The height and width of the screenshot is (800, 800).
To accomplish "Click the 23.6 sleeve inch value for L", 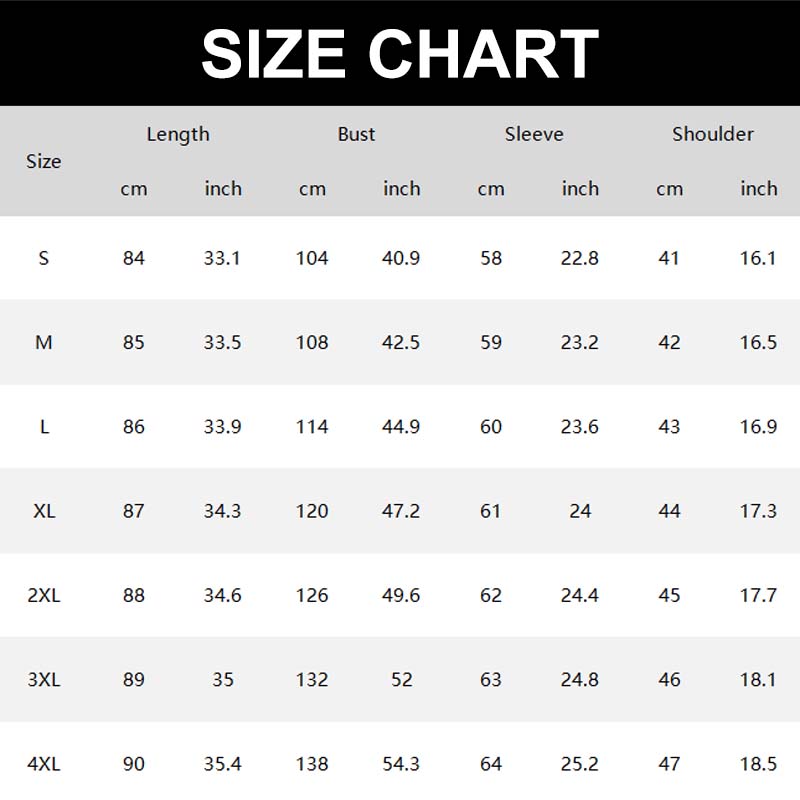I will tap(580, 427).
